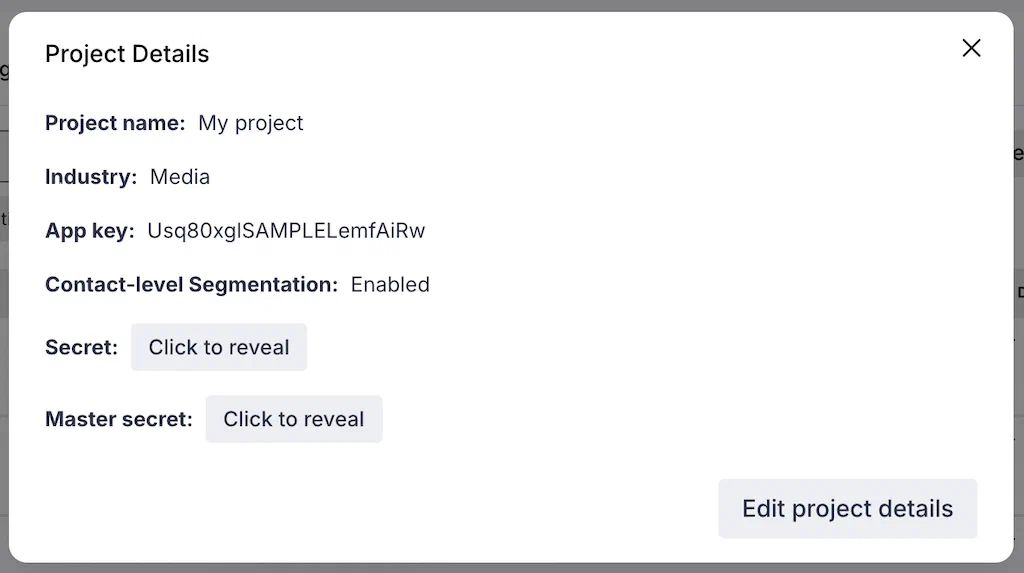Image resolution: width=1024 pixels, height=573 pixels.
Task: Click the Master secret field label
Action: pos(119,420)
